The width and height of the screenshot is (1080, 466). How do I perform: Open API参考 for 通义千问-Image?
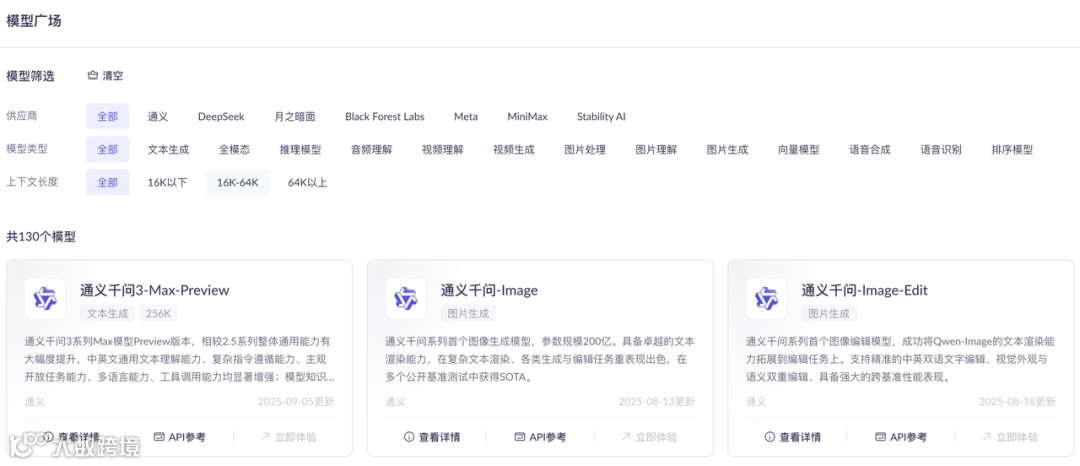coord(540,437)
